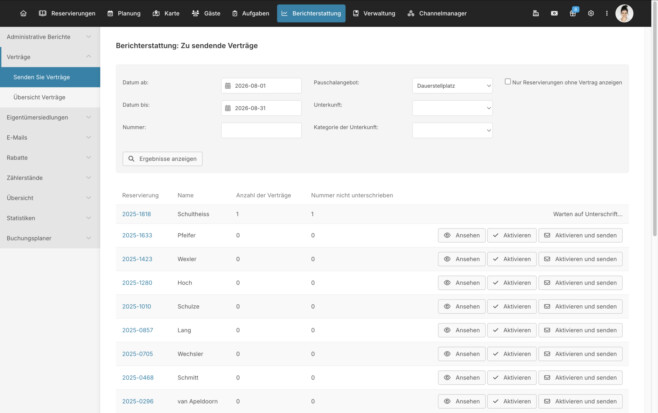This screenshot has height=413, width=658.
Task: Focus the Nummer input field
Action: click(261, 130)
